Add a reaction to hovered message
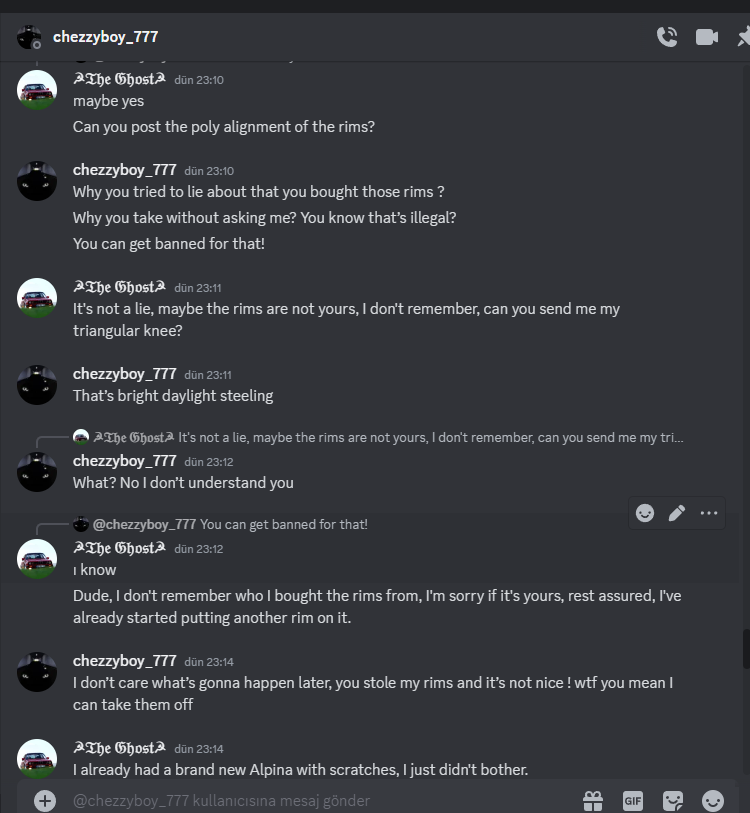The width and height of the screenshot is (750, 813). click(645, 513)
